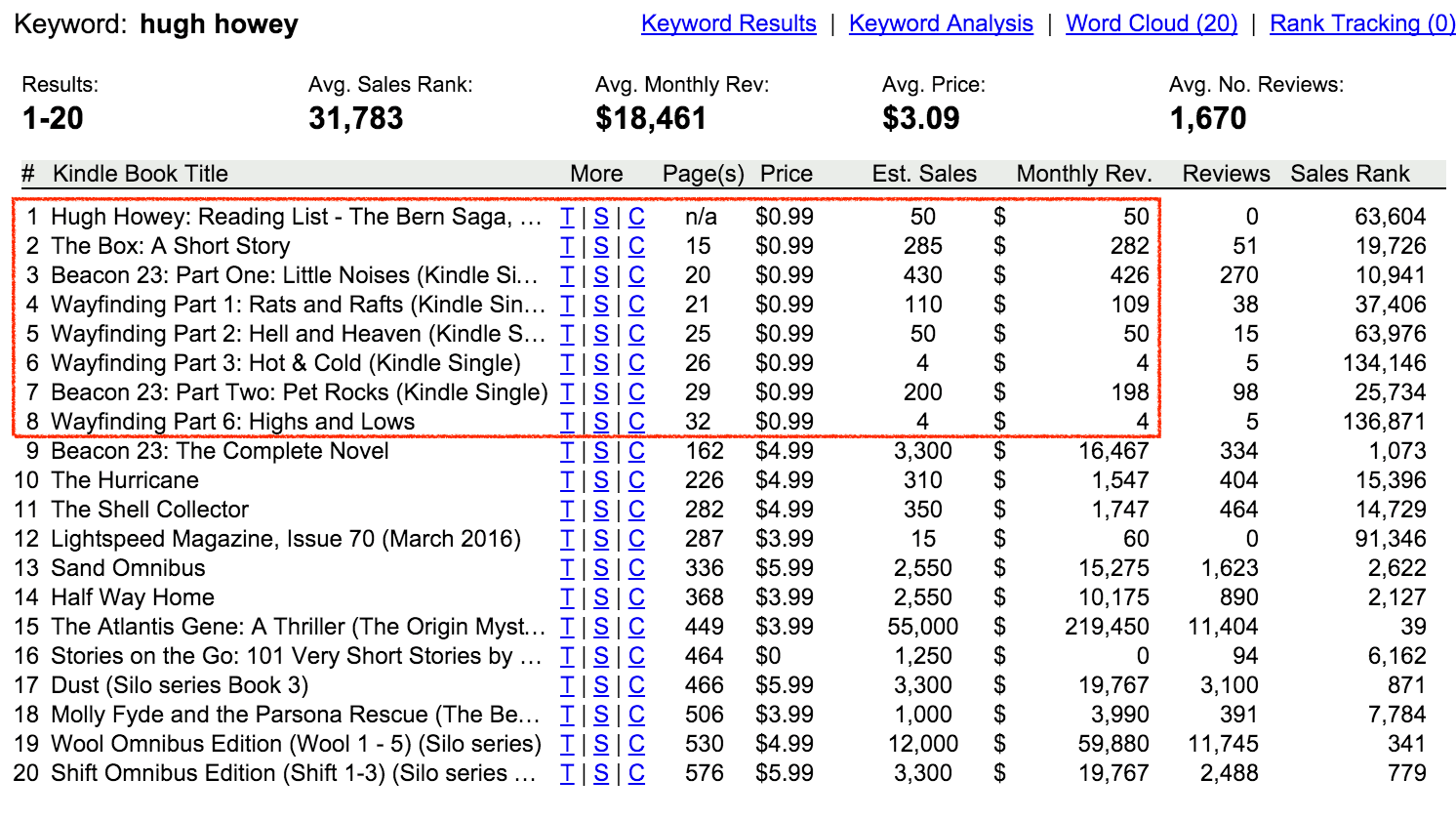Click the C link for Wool Omnibus Edition row
Viewport: 1456px width, 820px height.
[636, 744]
